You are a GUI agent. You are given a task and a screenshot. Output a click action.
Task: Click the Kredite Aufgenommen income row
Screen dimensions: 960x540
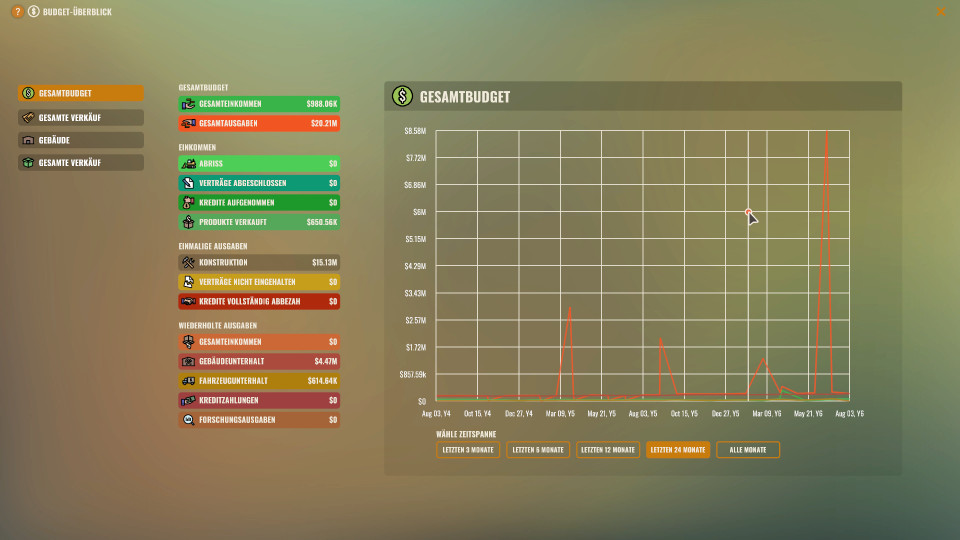point(259,202)
